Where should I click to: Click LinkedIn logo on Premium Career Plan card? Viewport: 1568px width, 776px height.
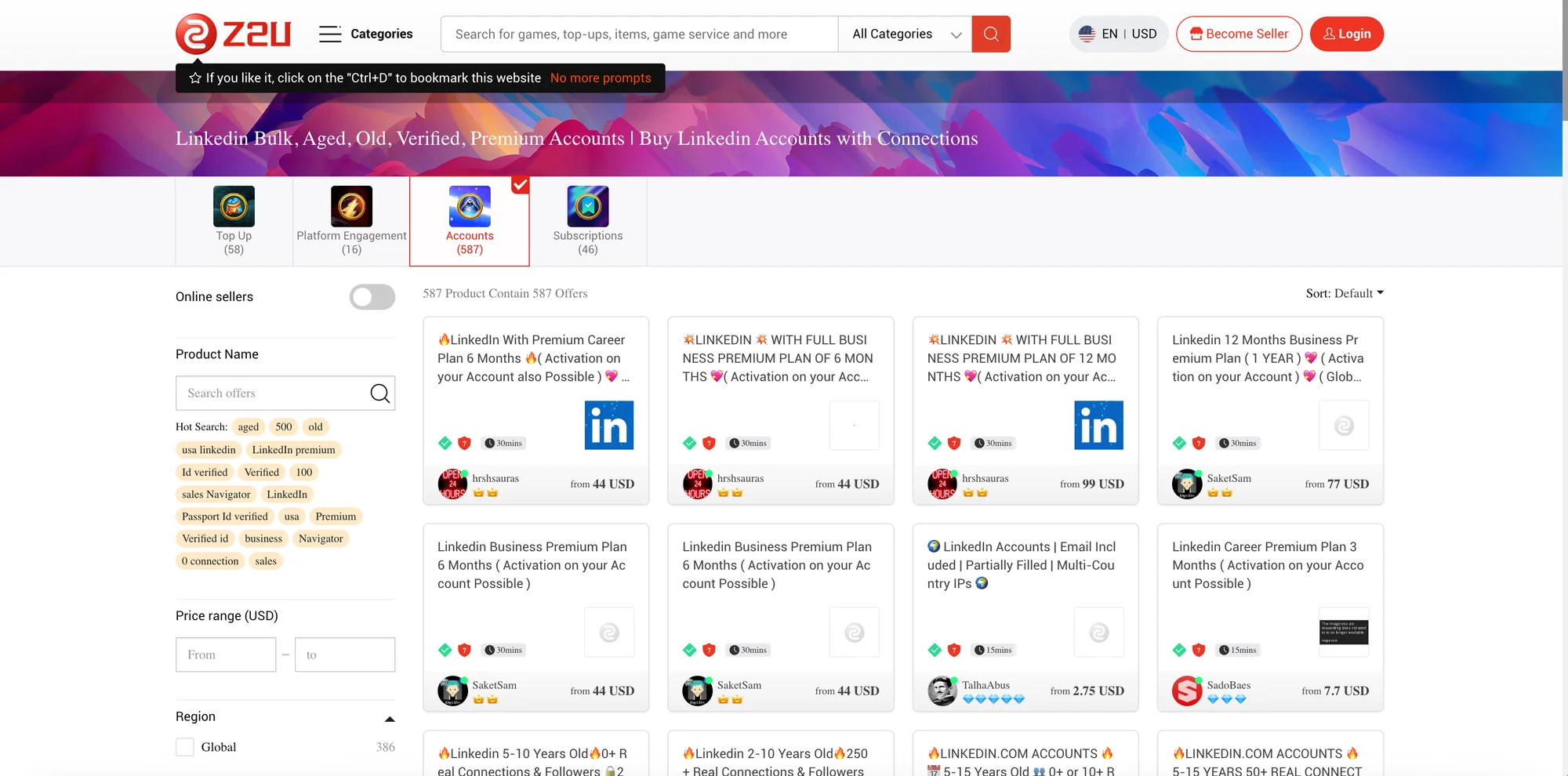click(x=609, y=425)
